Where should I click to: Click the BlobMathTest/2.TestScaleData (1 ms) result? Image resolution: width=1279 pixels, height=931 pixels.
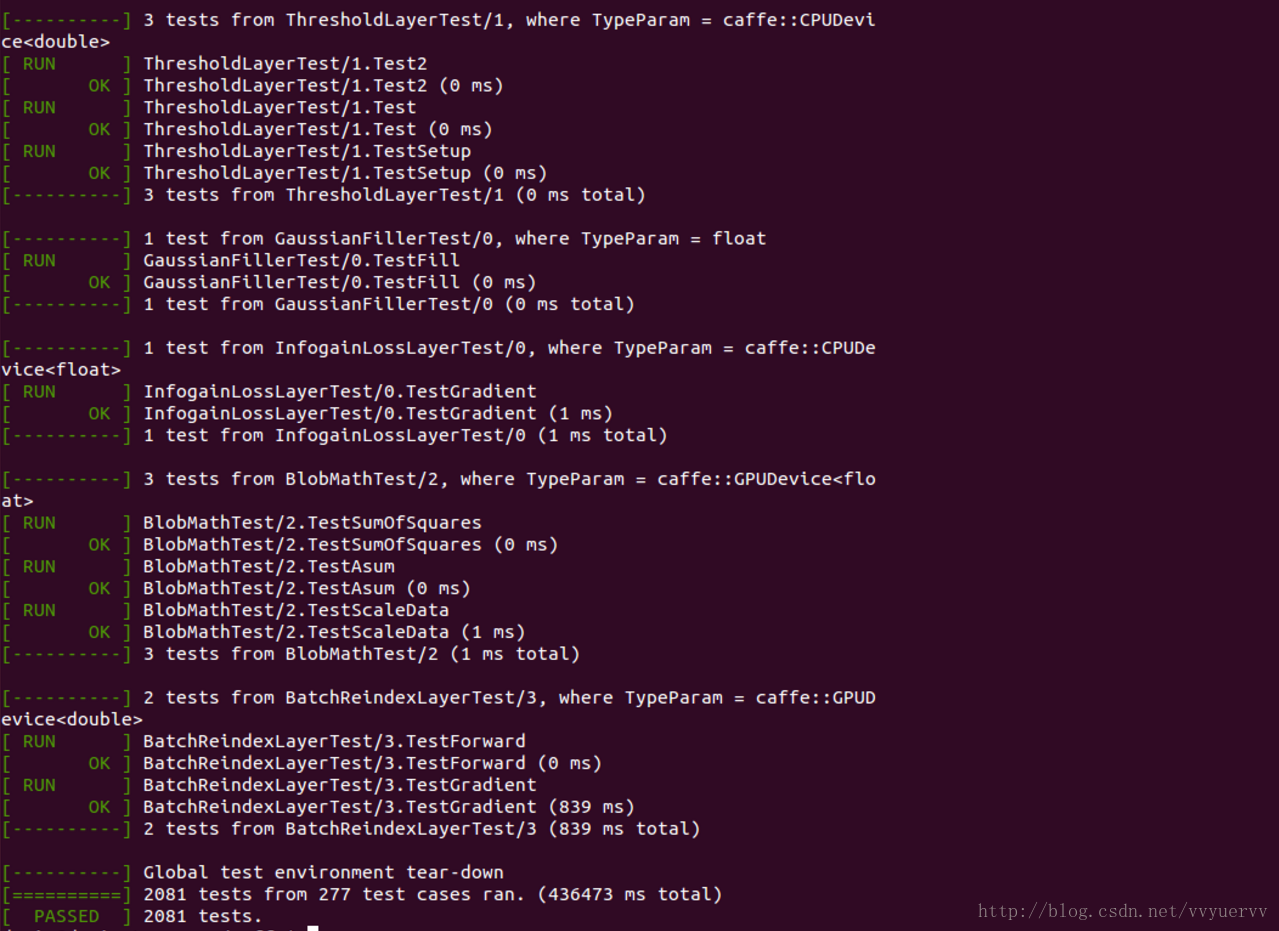tap(334, 632)
